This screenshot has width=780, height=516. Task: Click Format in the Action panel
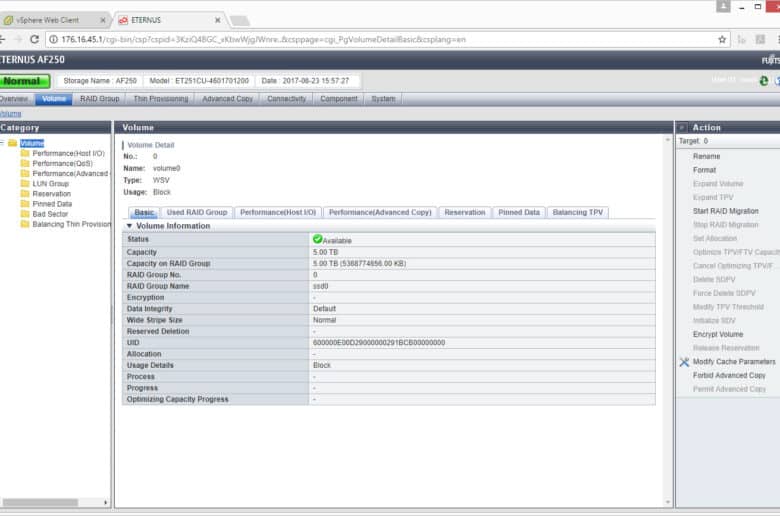704,170
